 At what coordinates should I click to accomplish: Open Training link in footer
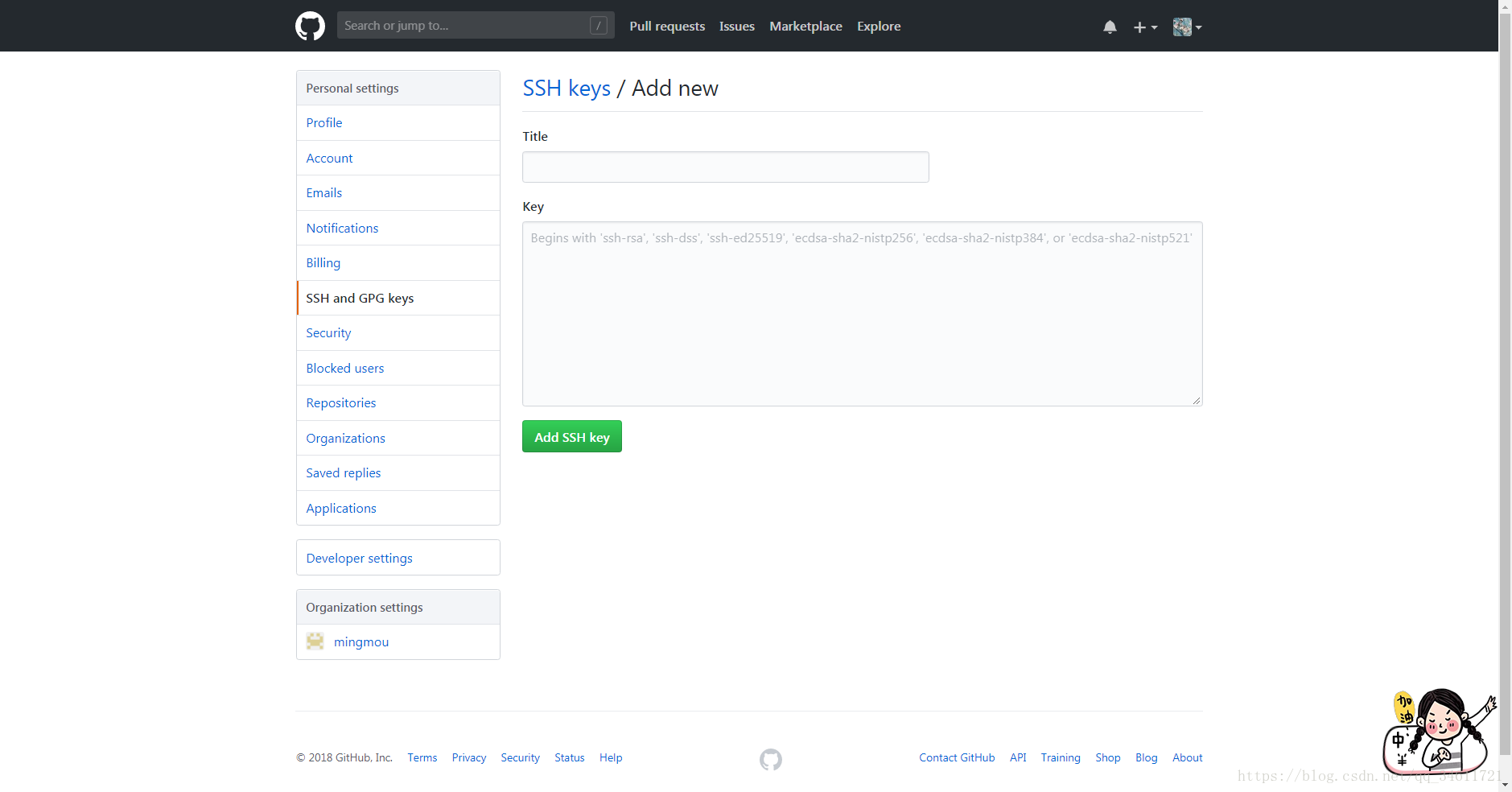[1061, 757]
